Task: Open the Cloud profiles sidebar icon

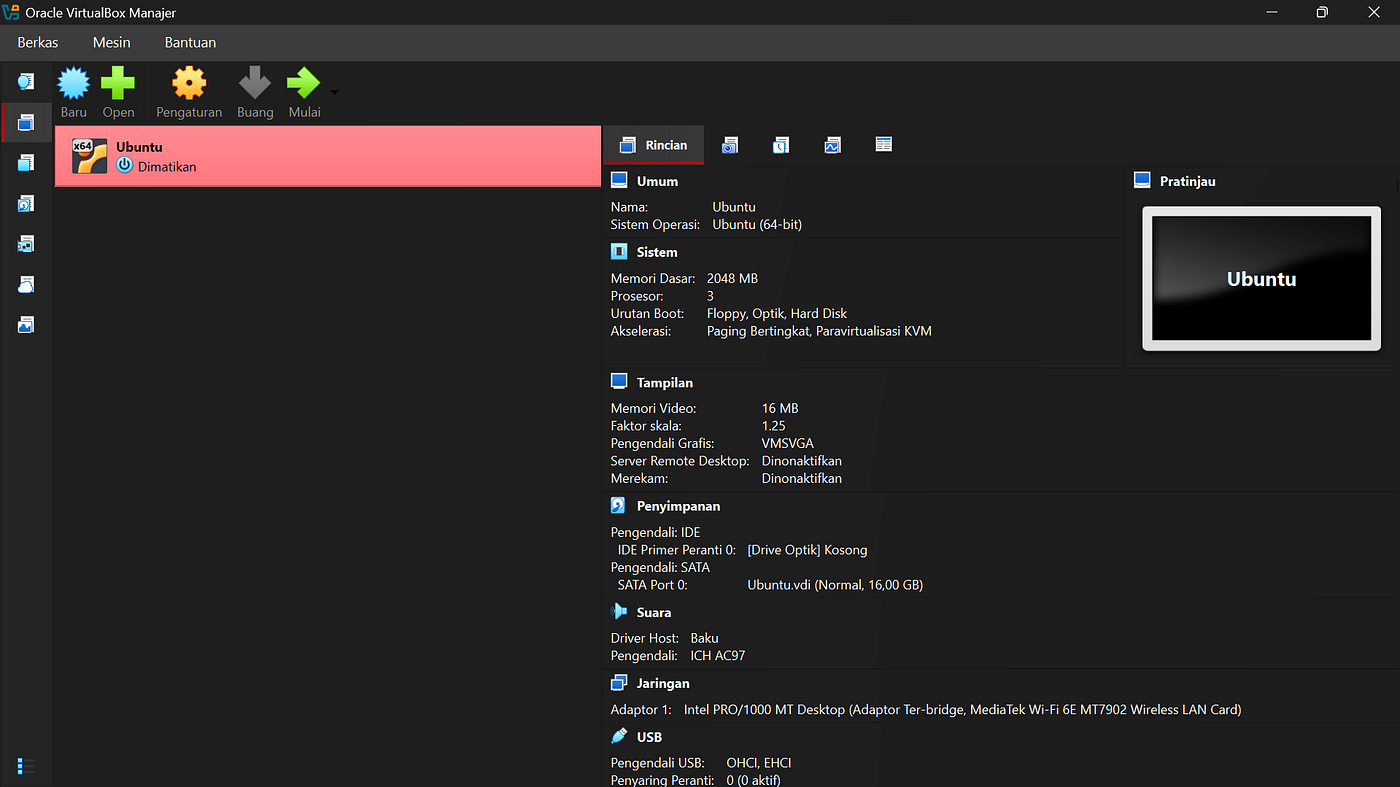Action: click(x=26, y=285)
